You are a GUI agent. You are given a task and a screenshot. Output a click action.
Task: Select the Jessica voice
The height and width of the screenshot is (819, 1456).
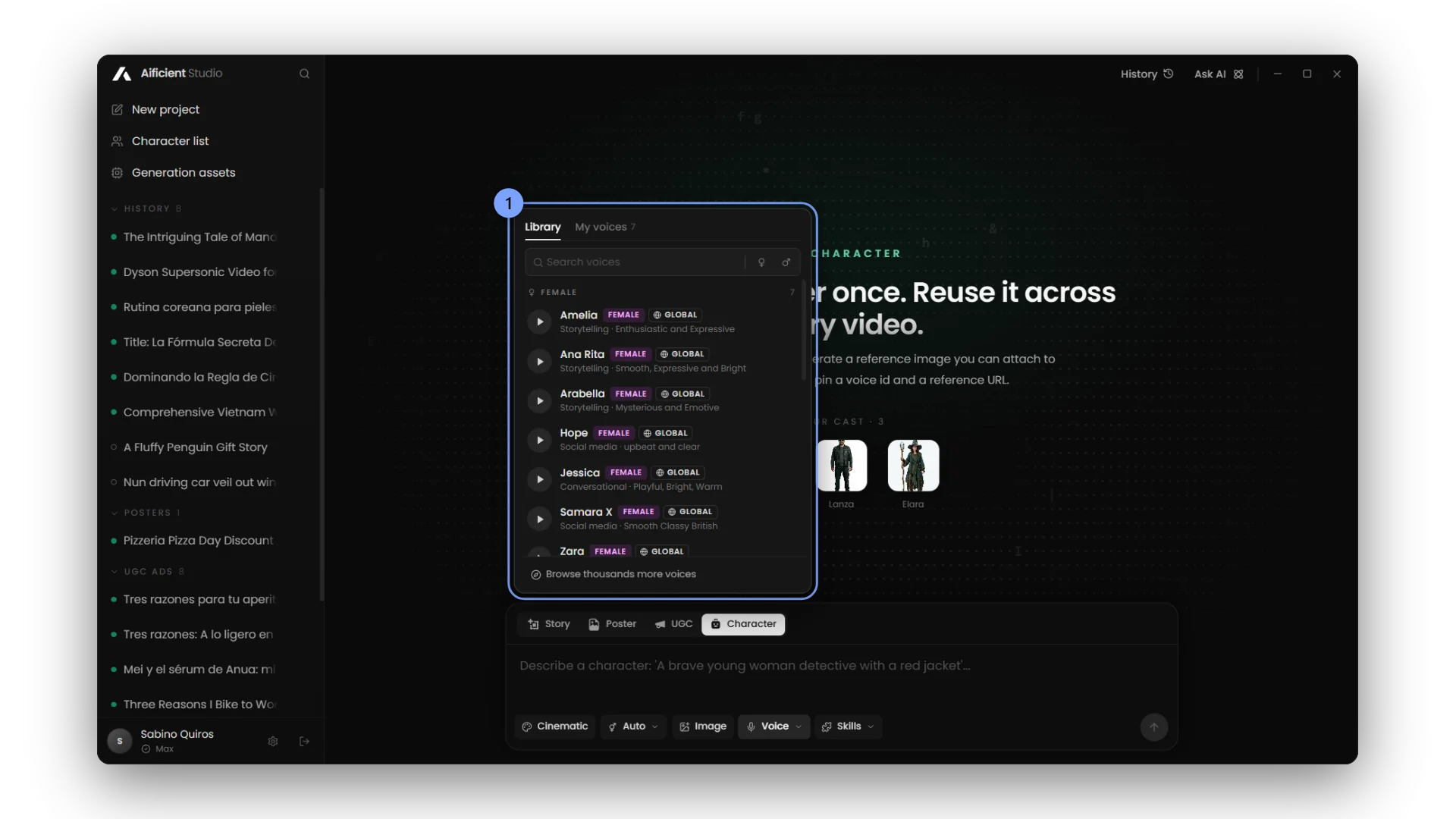tap(661, 480)
